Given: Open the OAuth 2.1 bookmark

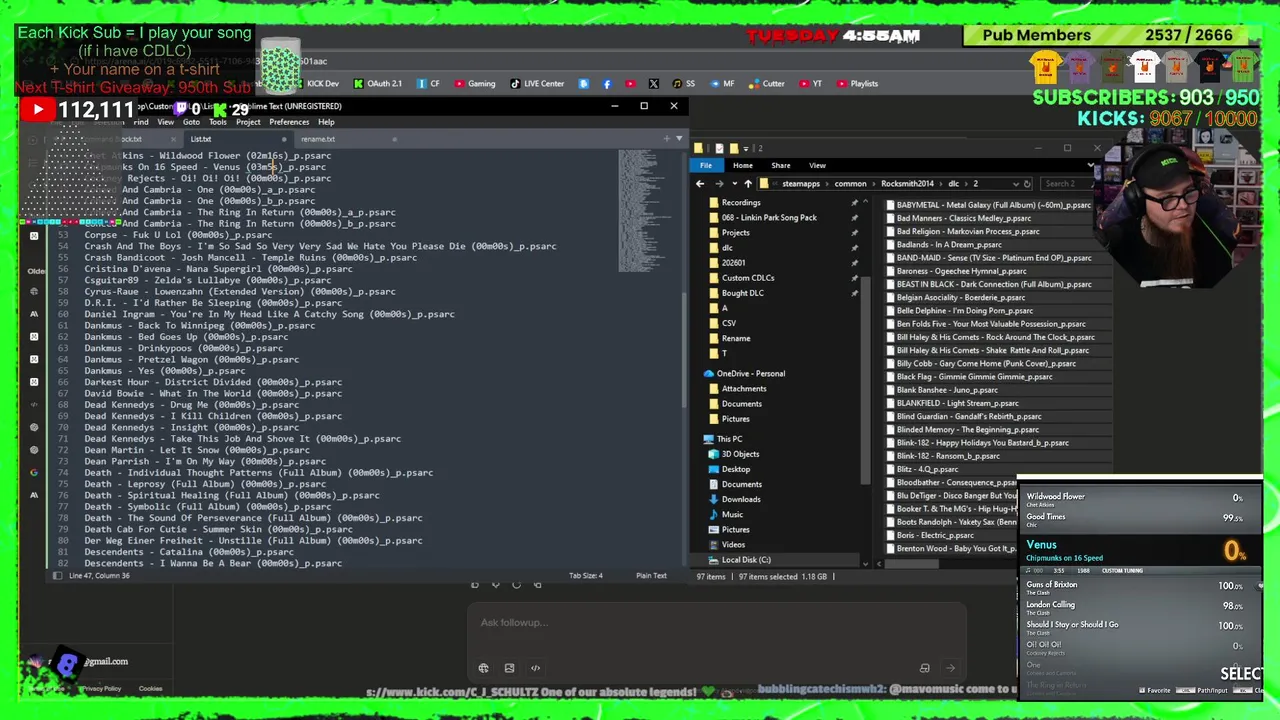Looking at the screenshot, I should click(378, 84).
